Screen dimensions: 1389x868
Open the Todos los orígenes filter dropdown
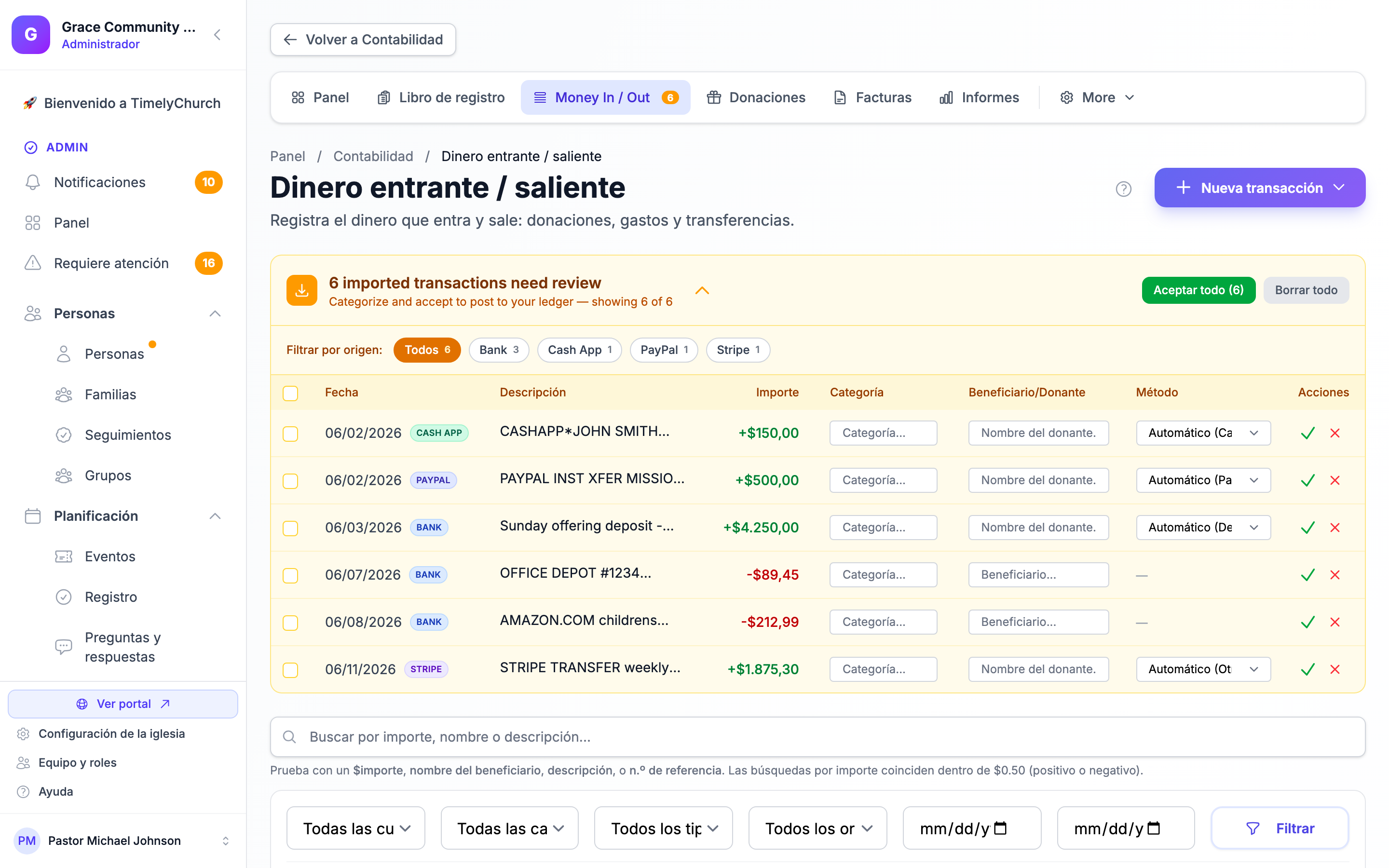tap(817, 828)
